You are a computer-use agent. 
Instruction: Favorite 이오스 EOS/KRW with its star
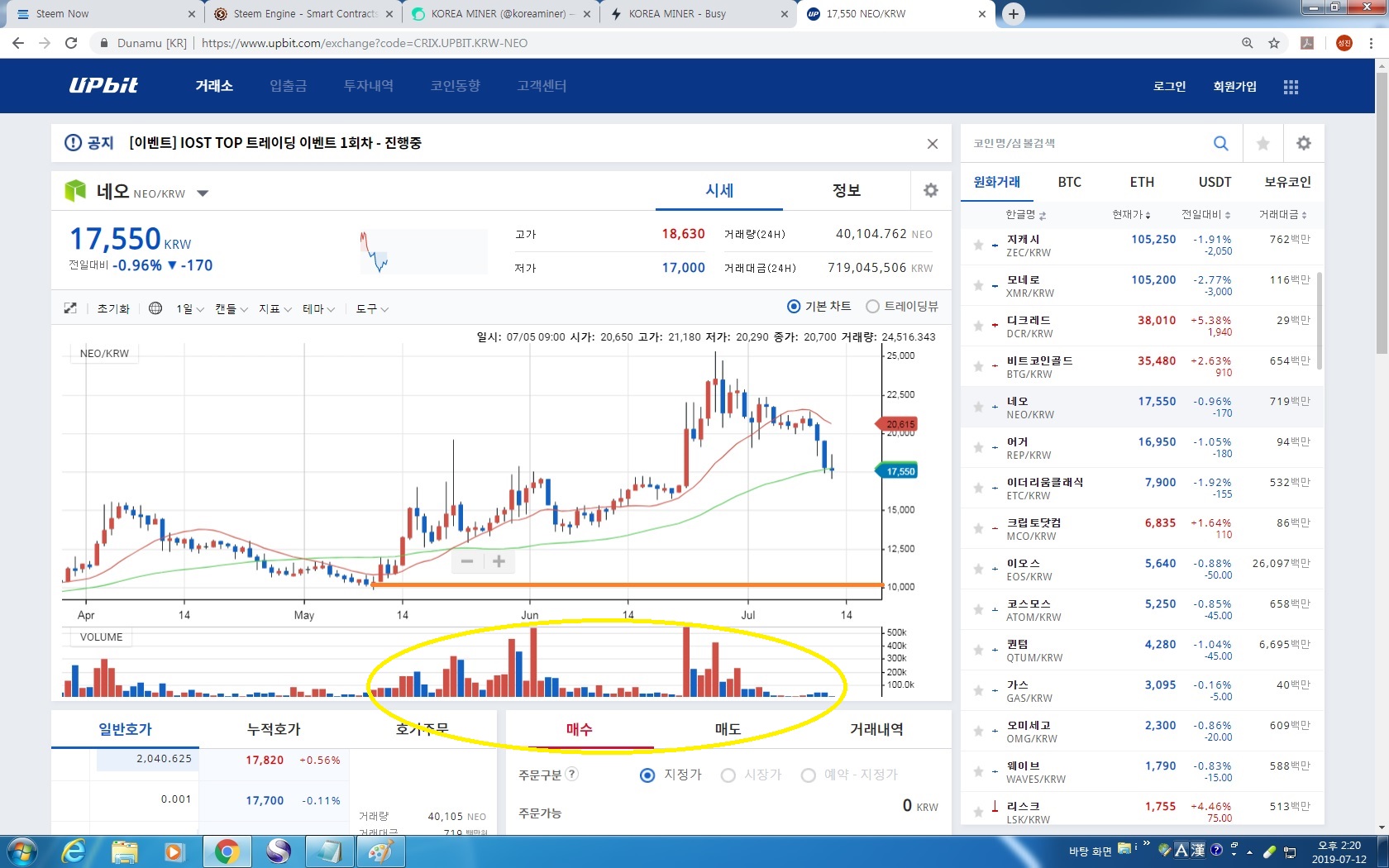click(978, 569)
